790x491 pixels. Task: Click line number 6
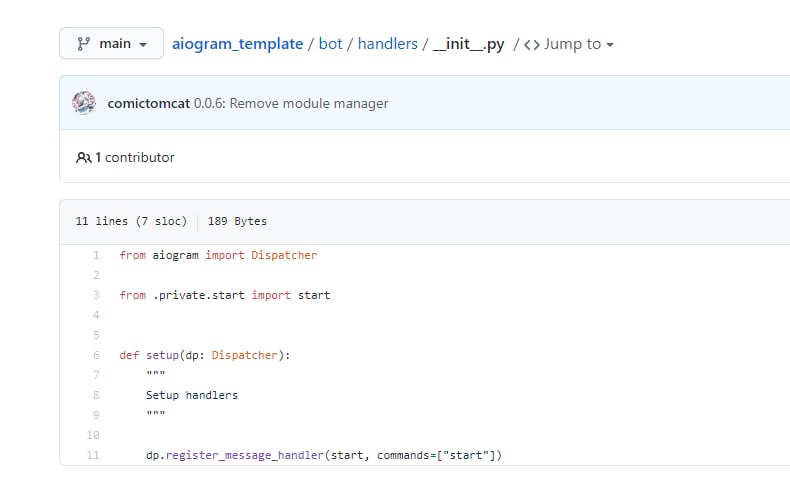pos(96,355)
